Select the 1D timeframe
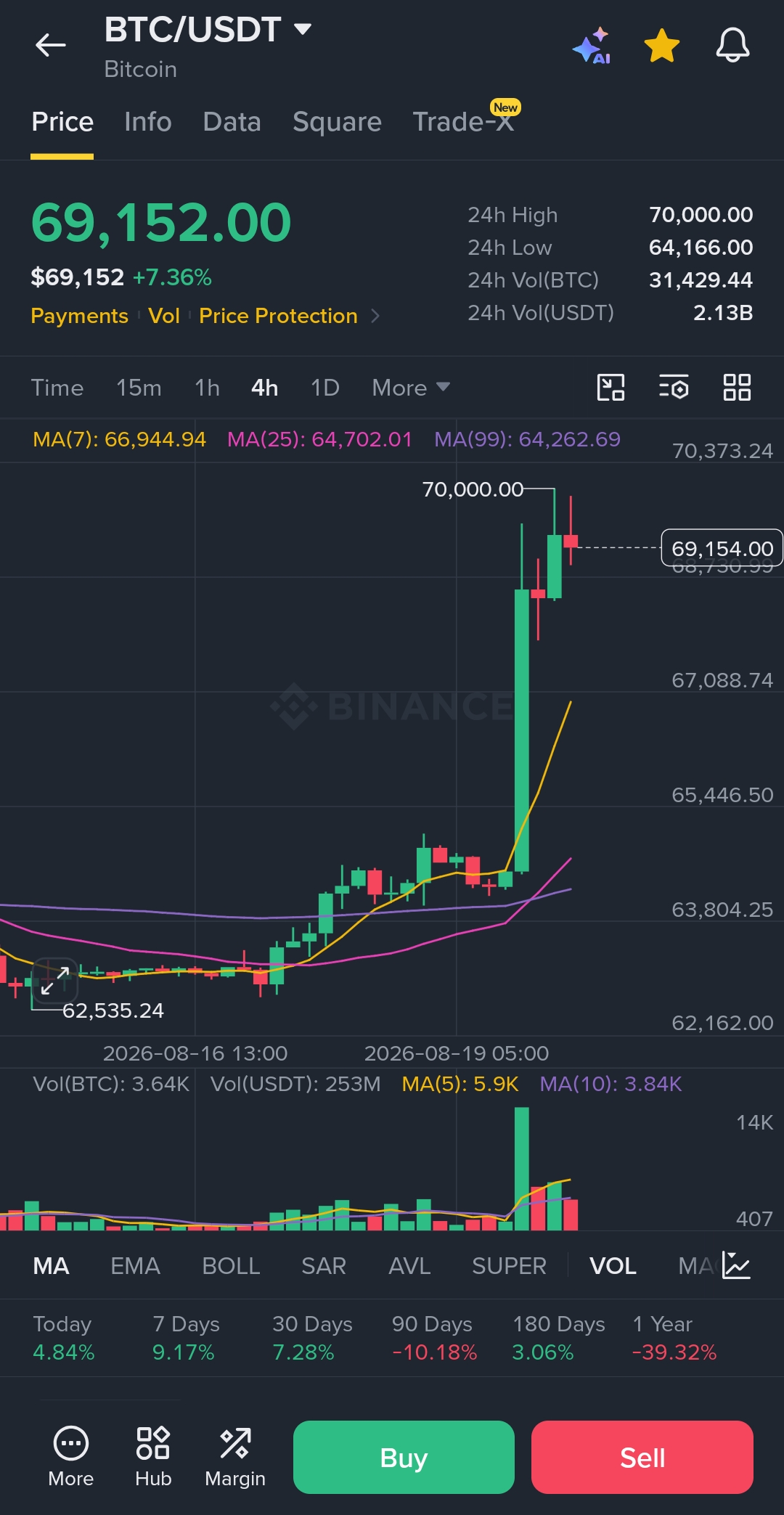784x1515 pixels. 325,388
